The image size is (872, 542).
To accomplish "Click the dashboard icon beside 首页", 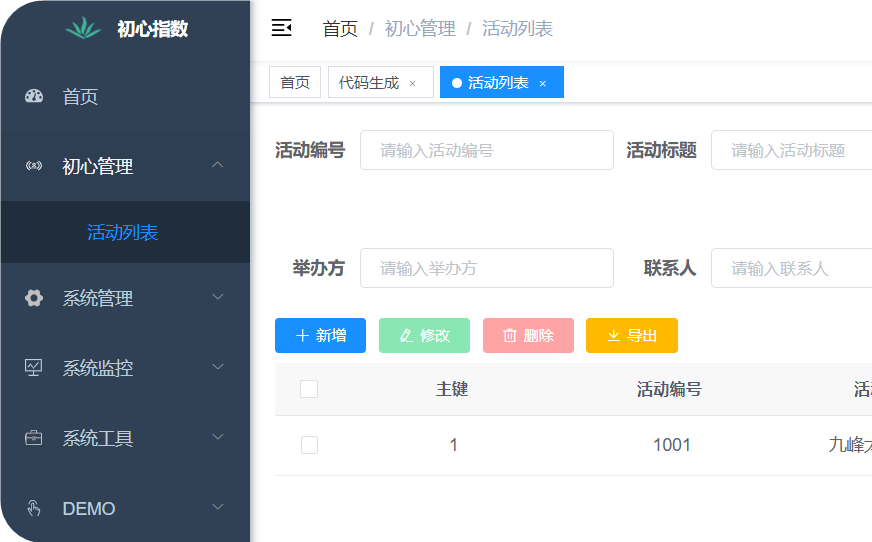I will 34,97.
